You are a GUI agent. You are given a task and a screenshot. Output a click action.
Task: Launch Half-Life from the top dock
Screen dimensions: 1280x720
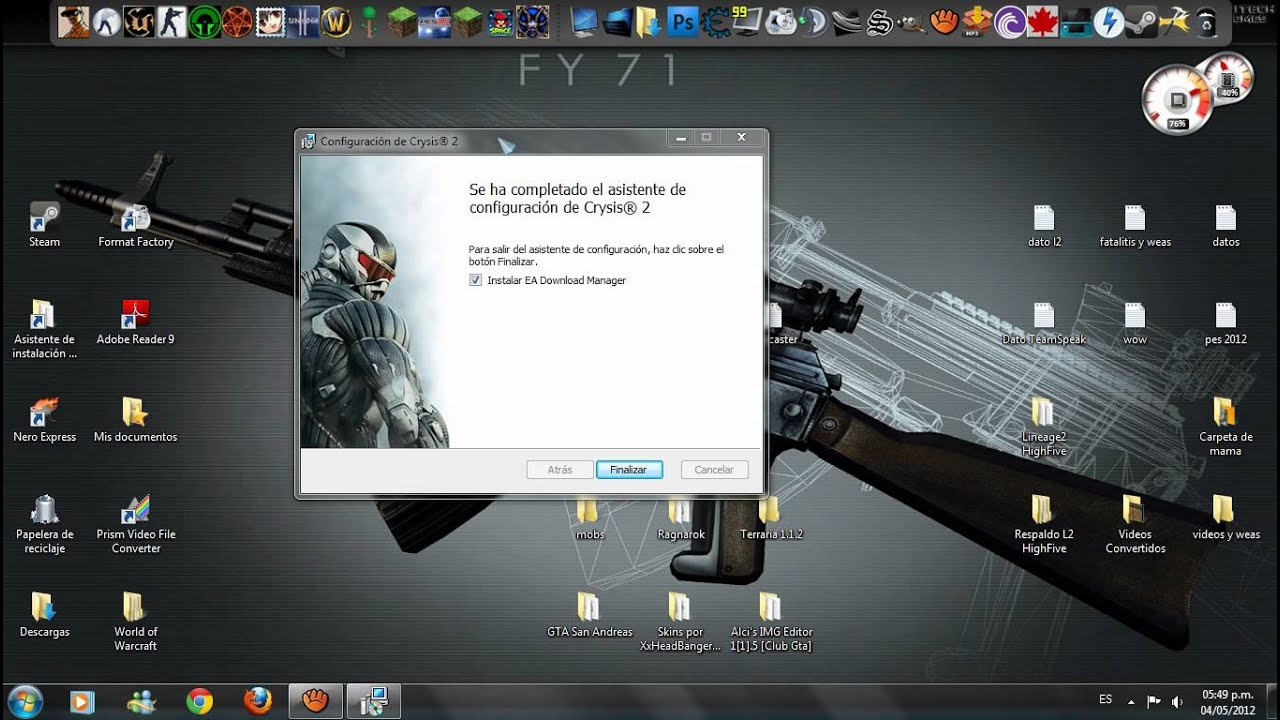pos(107,22)
